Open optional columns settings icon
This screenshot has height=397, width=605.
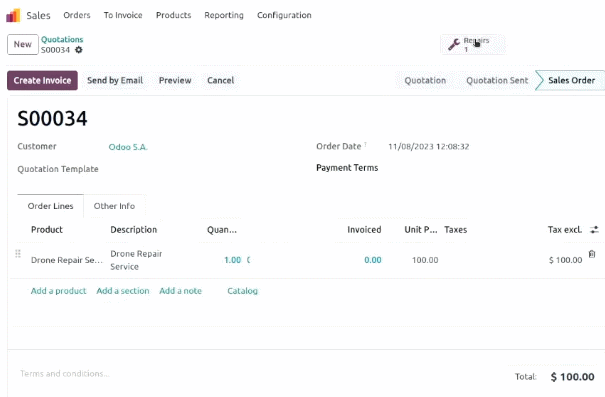594,230
